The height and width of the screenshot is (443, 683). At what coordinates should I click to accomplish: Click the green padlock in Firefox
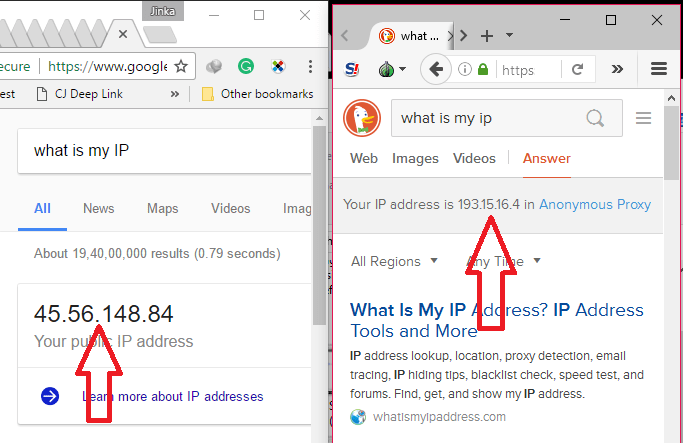pyautogui.click(x=483, y=69)
